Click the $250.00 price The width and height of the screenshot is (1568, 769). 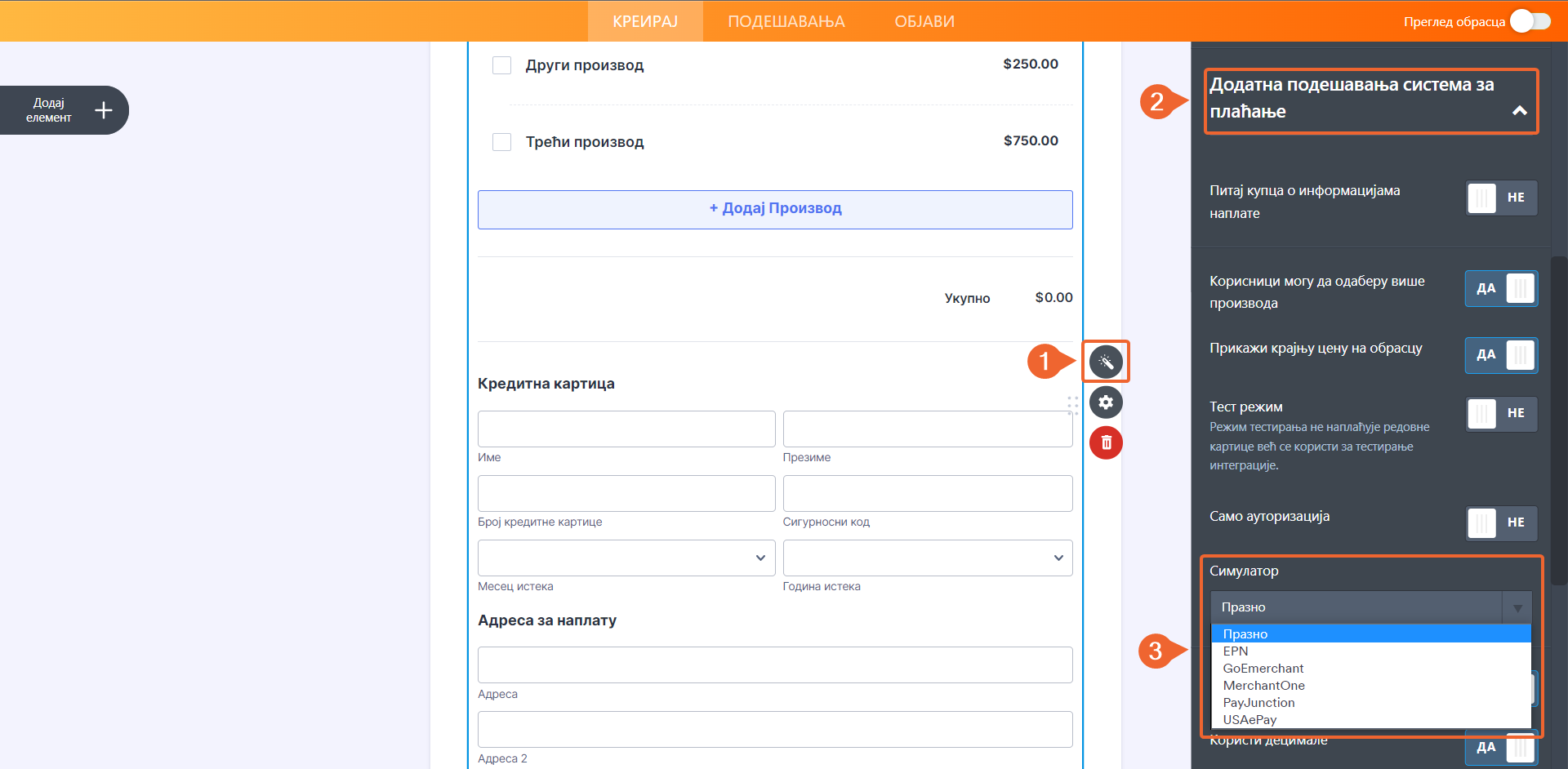pyautogui.click(x=1031, y=64)
